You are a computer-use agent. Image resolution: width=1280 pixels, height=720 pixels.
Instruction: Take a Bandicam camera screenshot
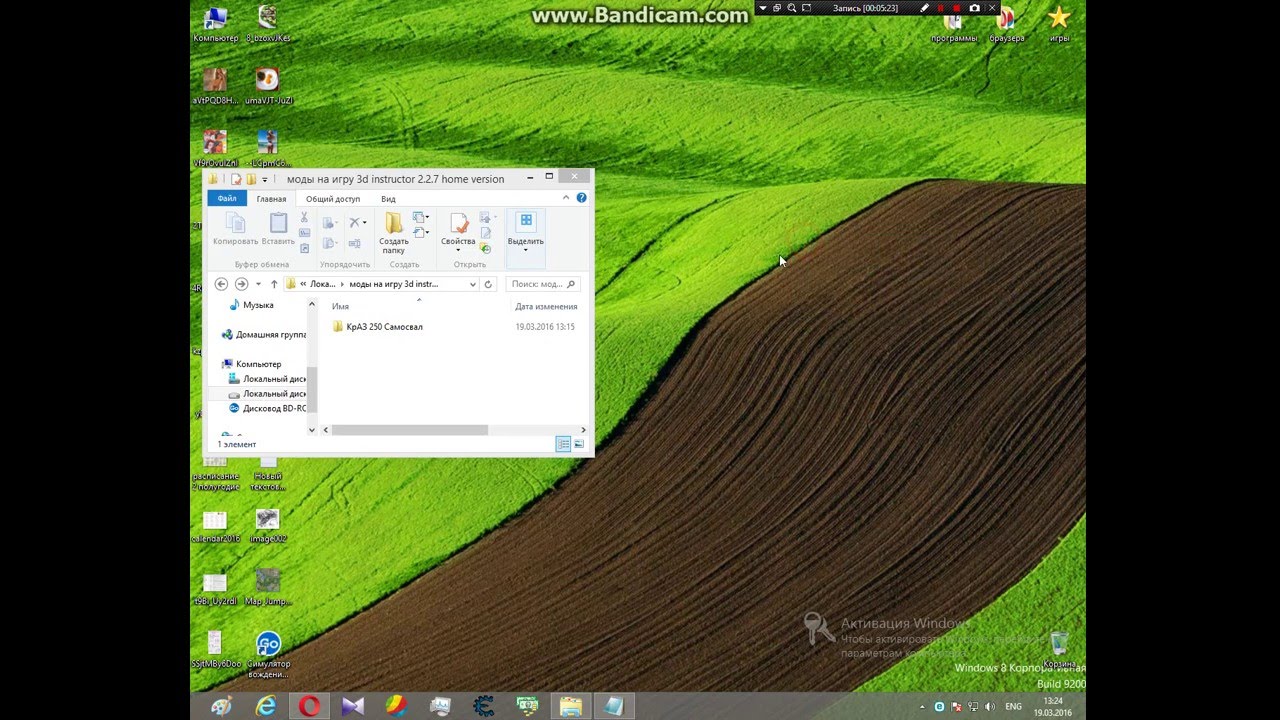(x=975, y=8)
